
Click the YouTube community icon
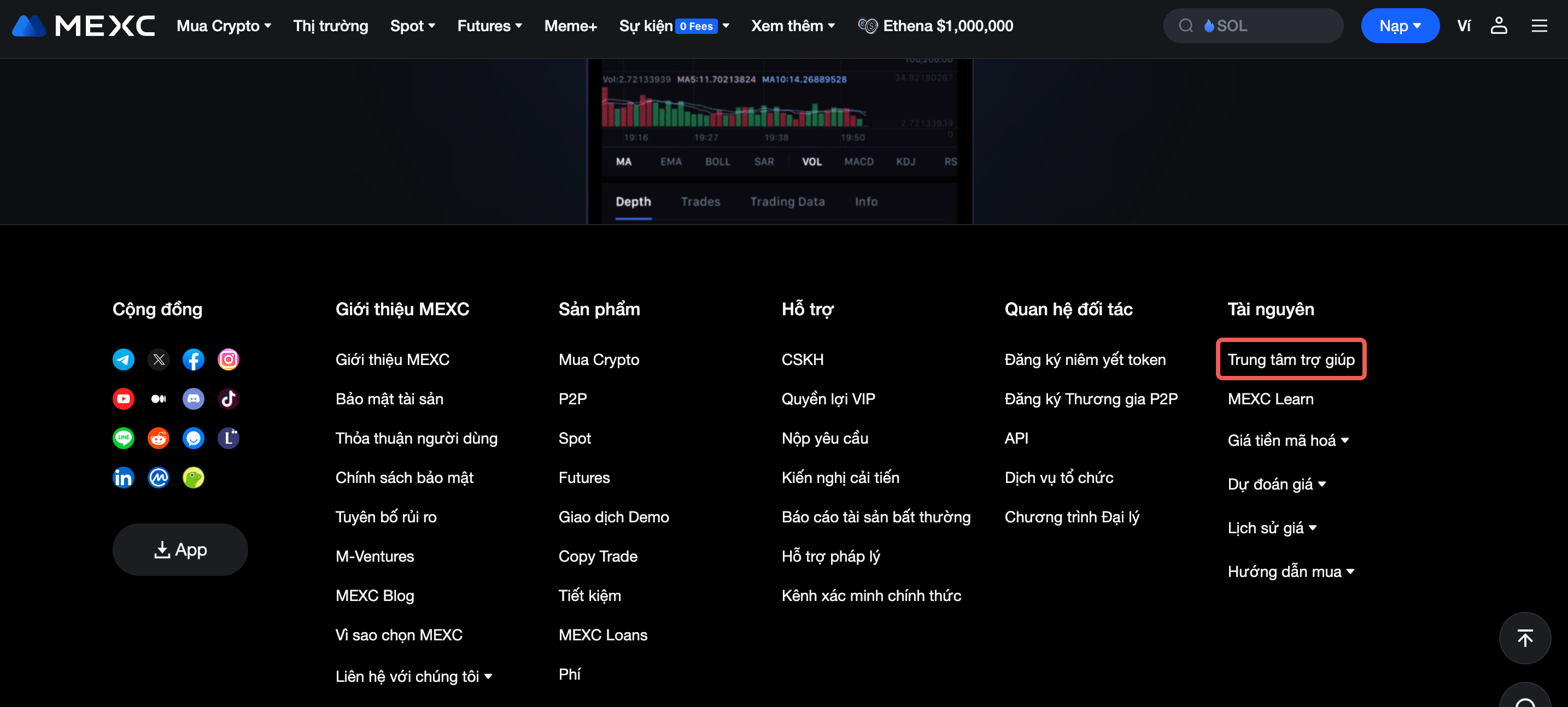click(124, 399)
